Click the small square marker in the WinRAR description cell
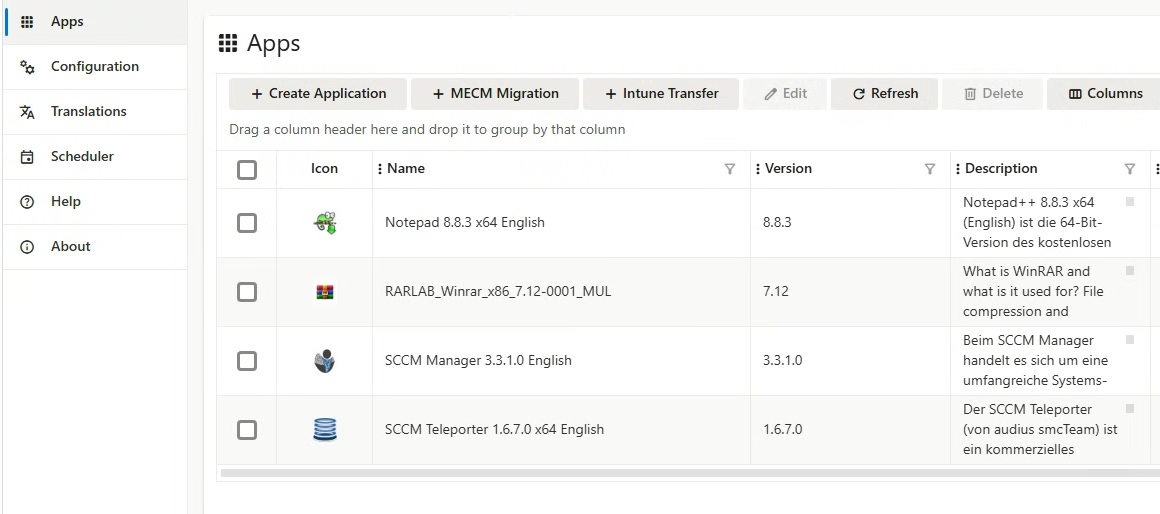Screen dimensions: 1160x514 click(x=1130, y=271)
